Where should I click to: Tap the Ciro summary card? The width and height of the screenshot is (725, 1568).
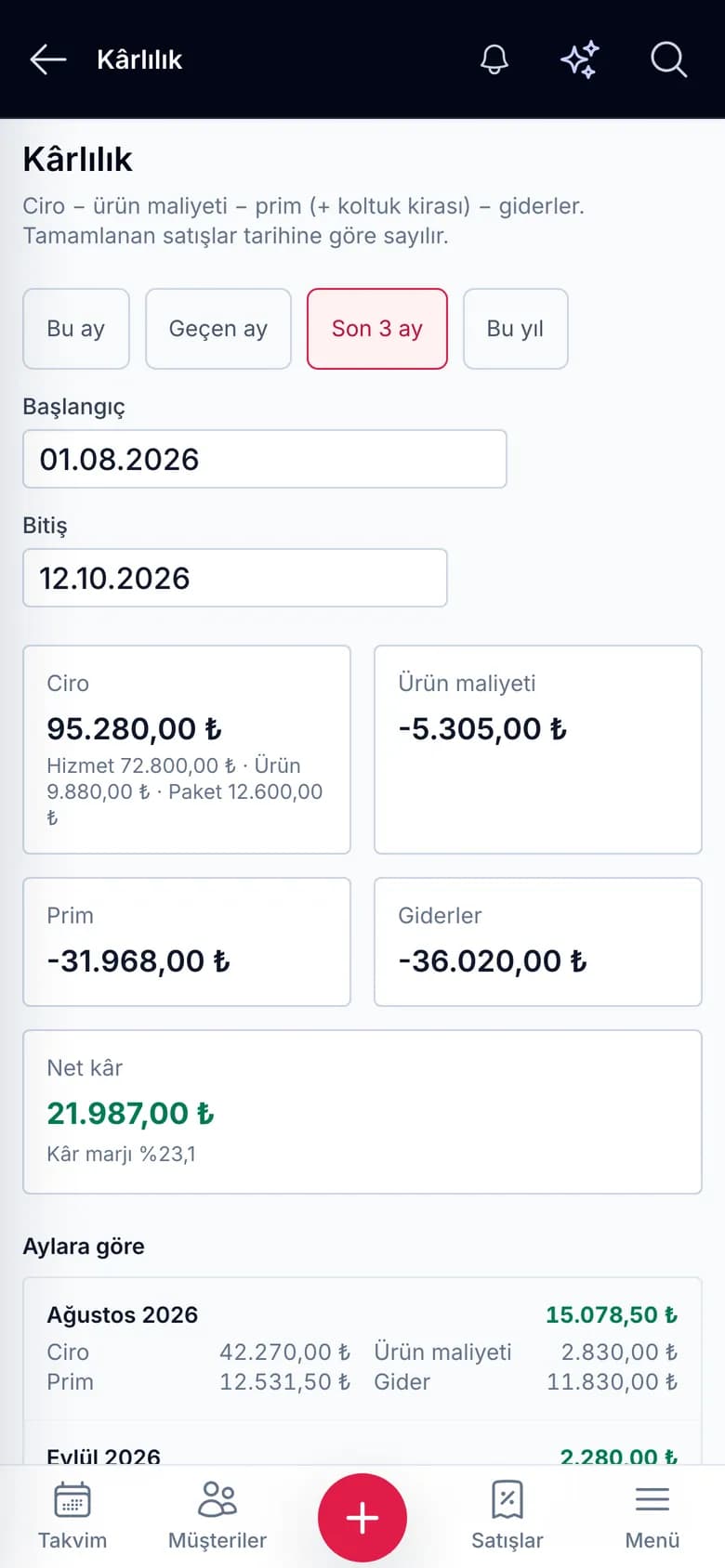coord(187,750)
